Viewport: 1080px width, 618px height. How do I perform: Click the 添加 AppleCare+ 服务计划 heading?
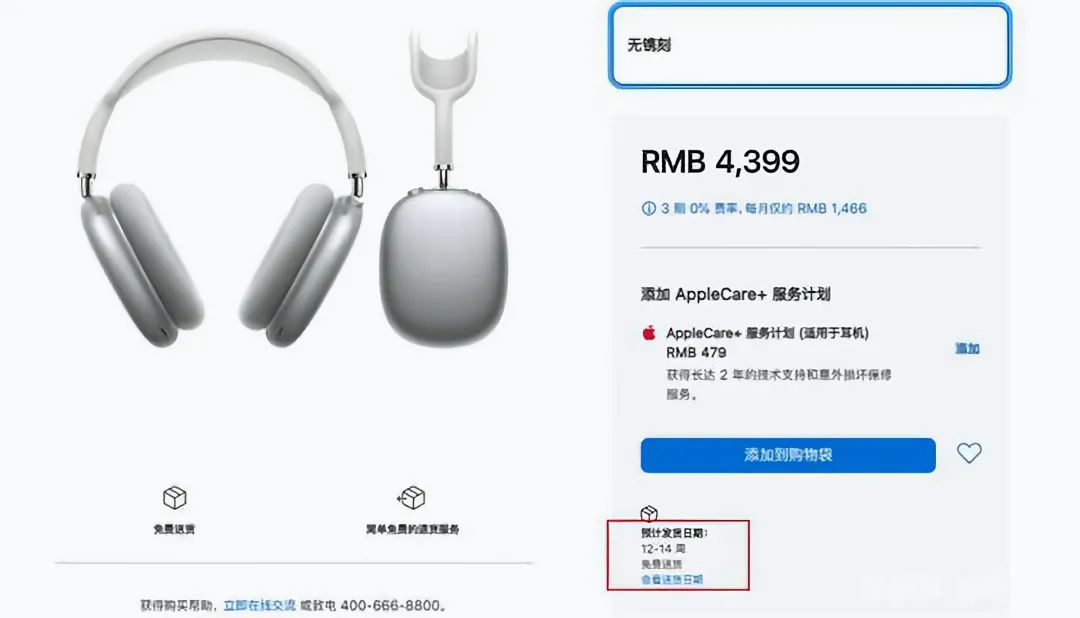[735, 294]
